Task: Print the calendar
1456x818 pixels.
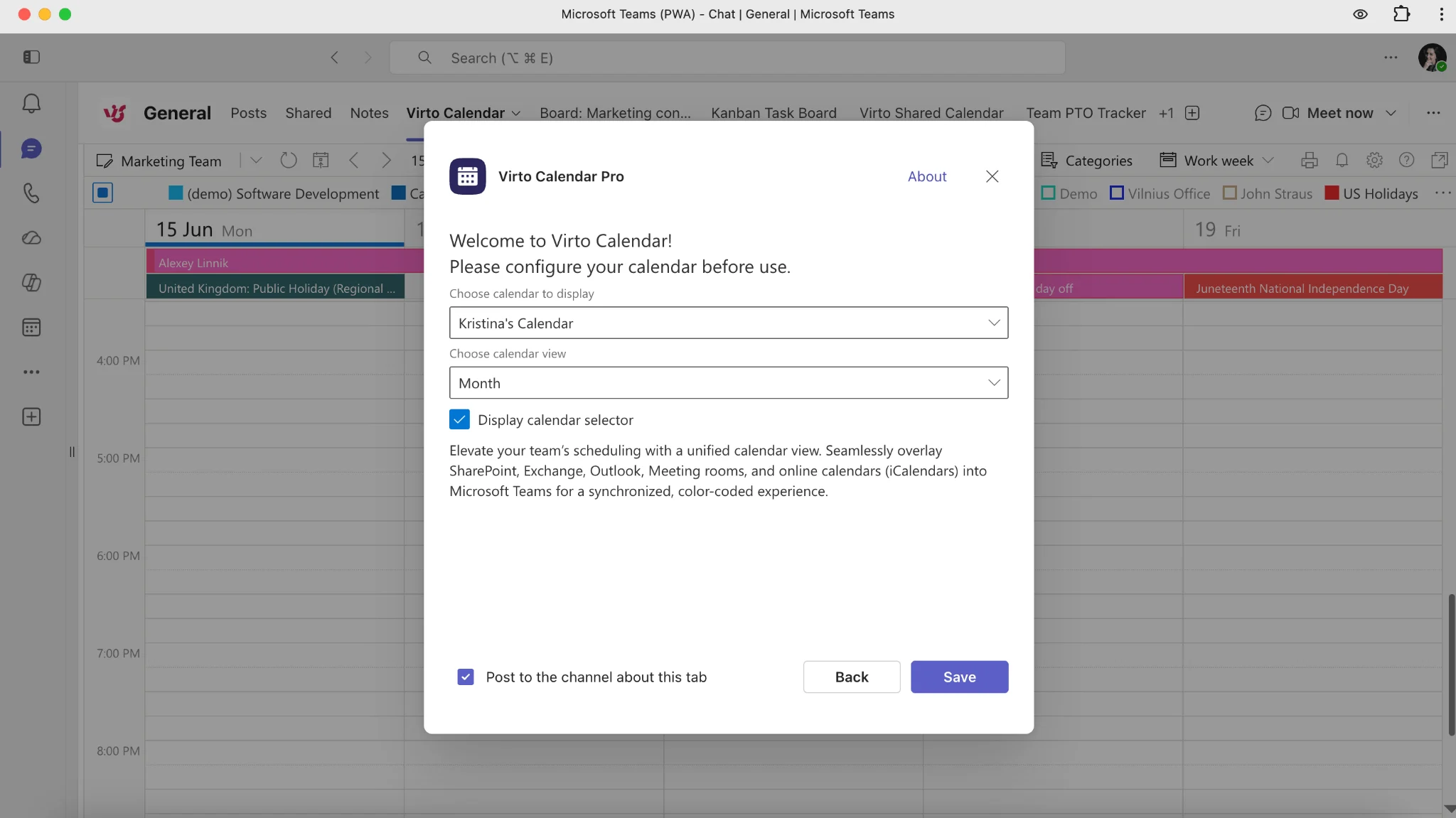Action: (x=1310, y=161)
